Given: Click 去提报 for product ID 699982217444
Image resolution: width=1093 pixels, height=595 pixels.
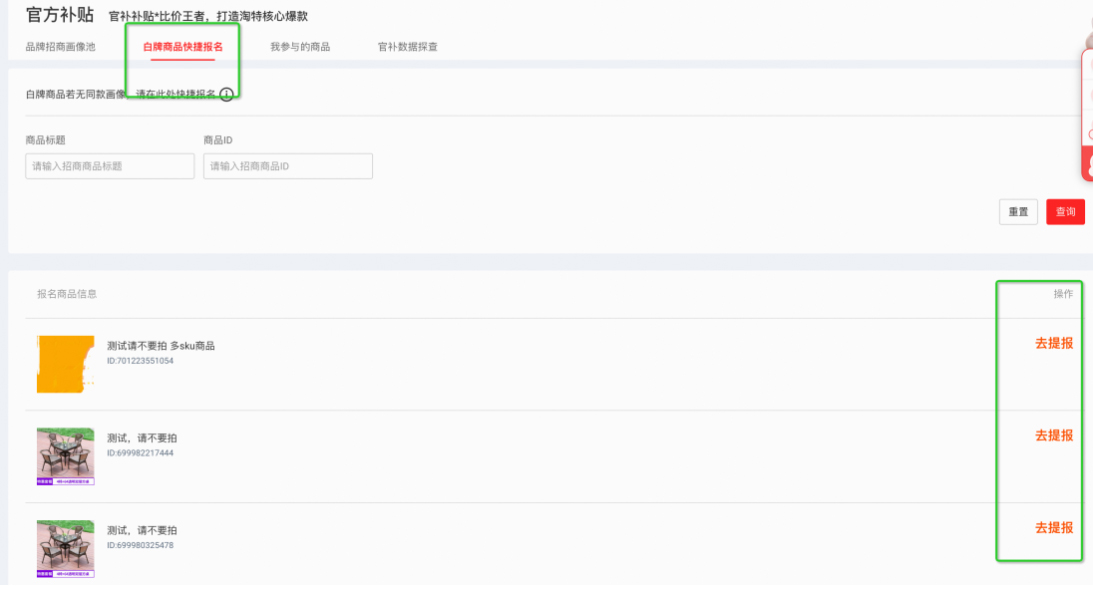Looking at the screenshot, I should (x=1054, y=436).
